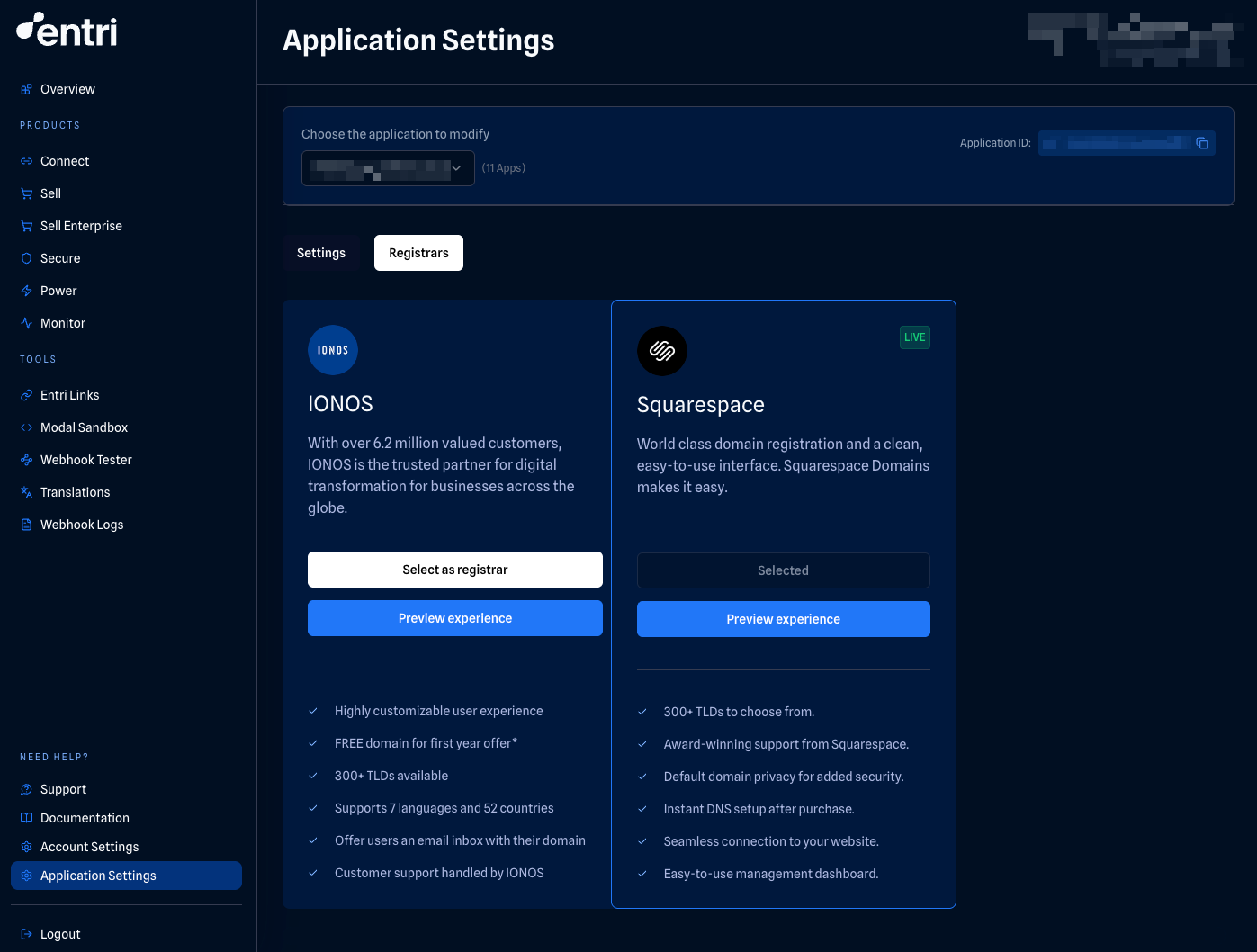Click the Account Settings gear icon

pyautogui.click(x=27, y=847)
